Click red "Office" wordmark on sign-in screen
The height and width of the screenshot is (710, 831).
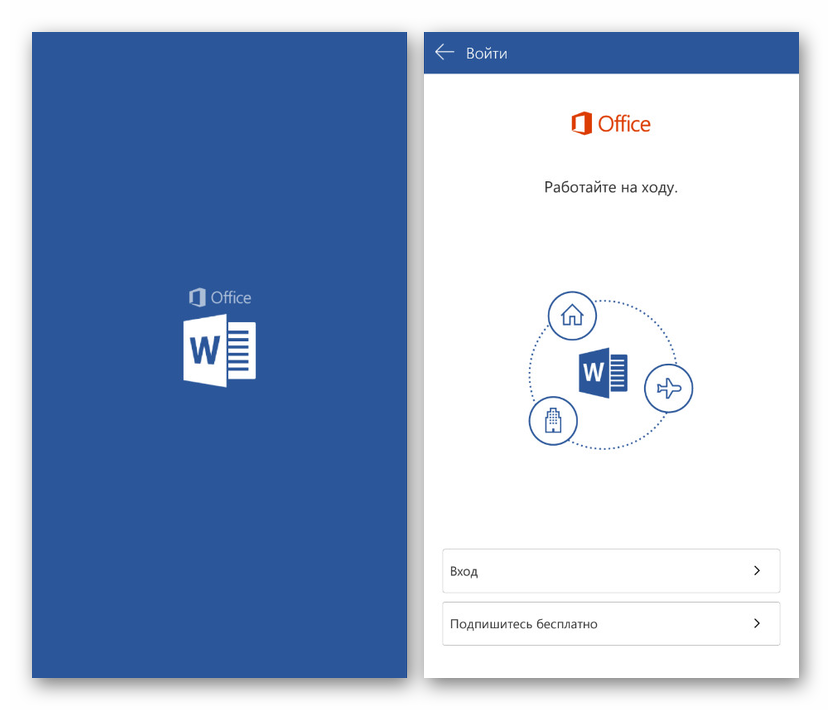(x=624, y=124)
